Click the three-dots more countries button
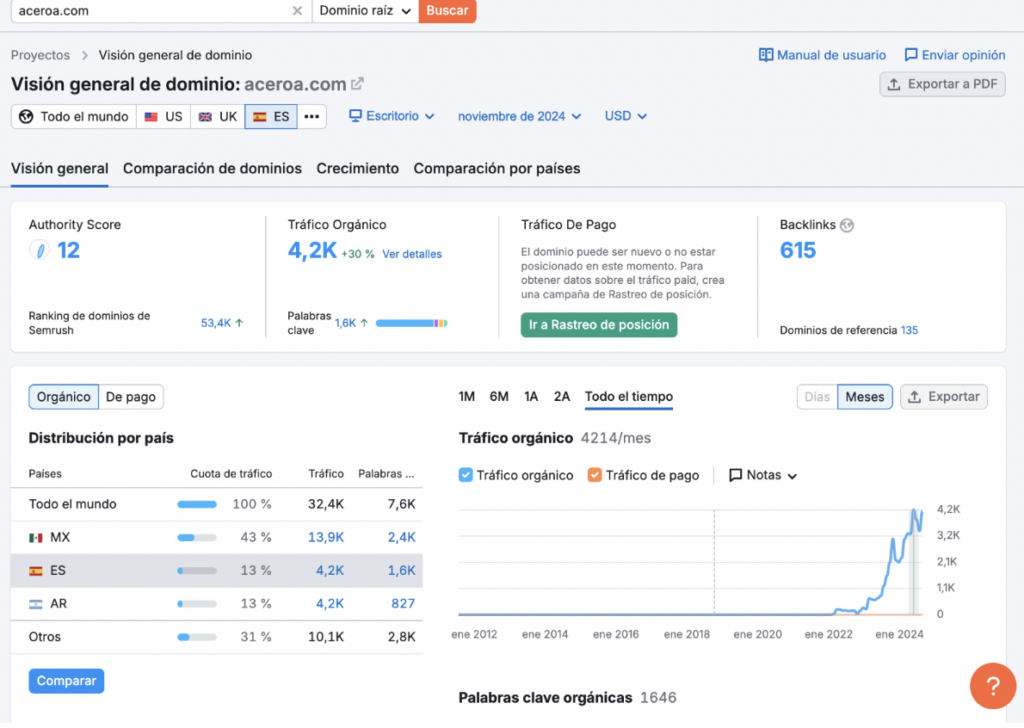 click(x=312, y=116)
